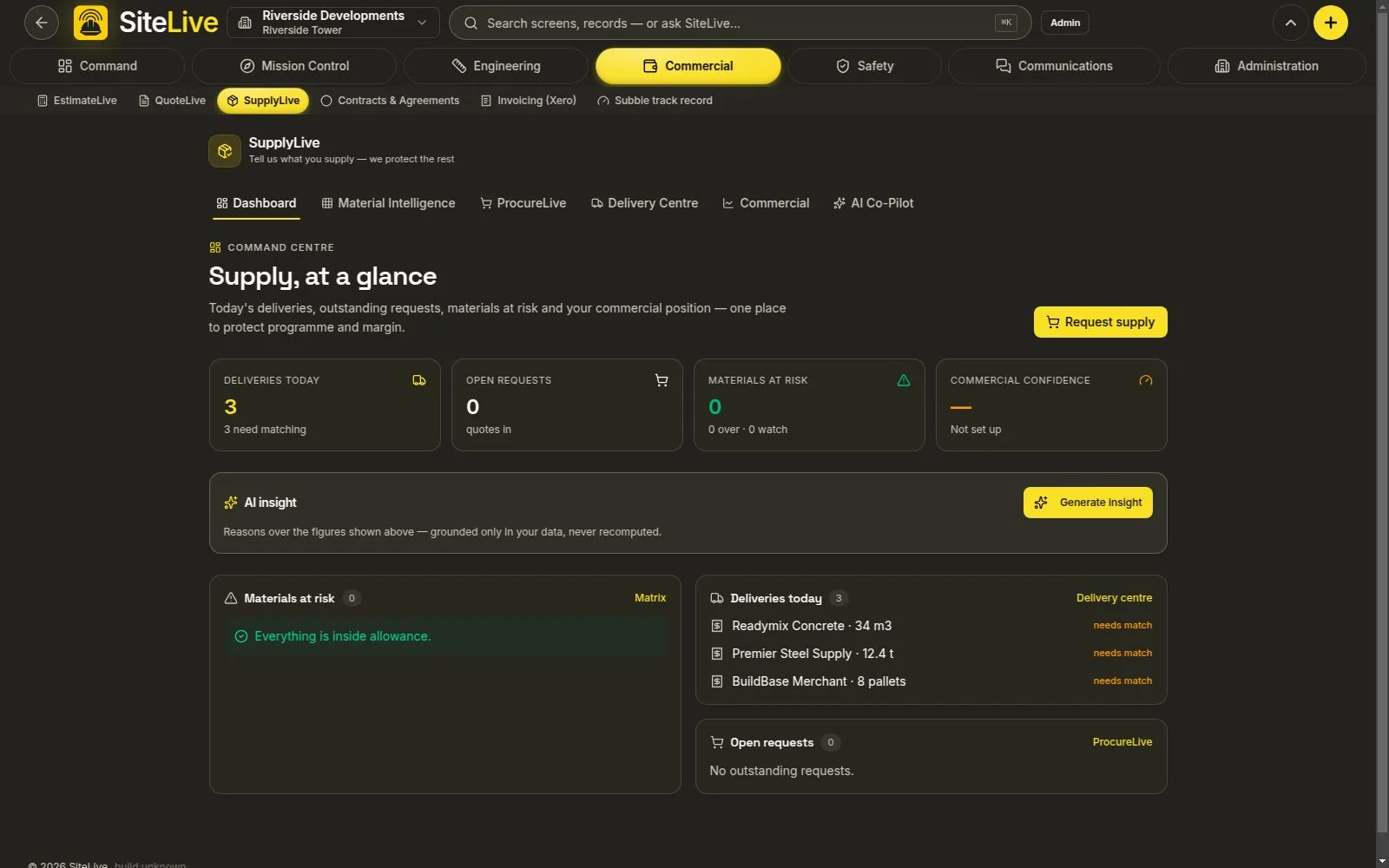Viewport: 1389px width, 868px height.
Task: Click the building icon in project selector
Action: click(245, 23)
